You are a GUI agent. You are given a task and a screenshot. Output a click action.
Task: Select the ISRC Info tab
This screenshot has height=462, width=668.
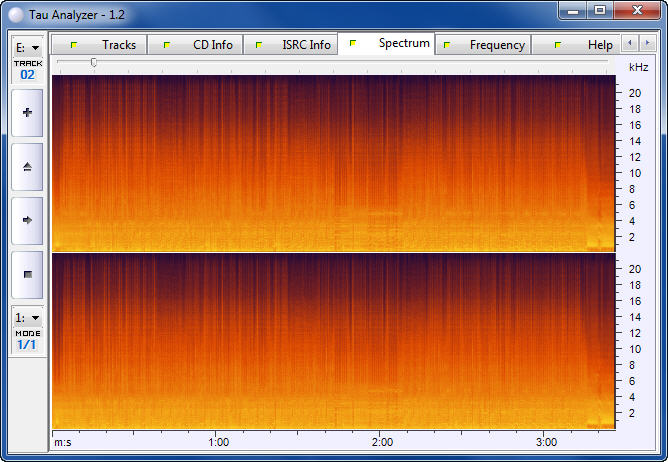pyautogui.click(x=295, y=45)
